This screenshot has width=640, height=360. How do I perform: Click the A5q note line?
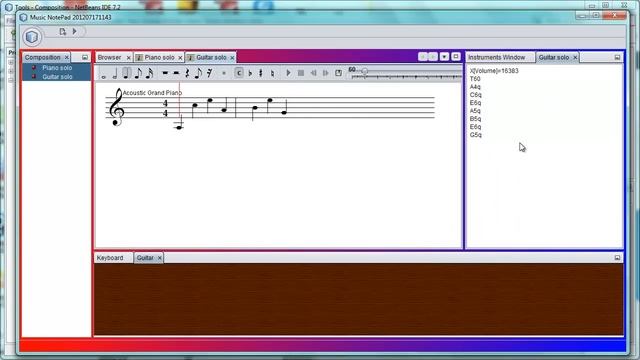click(475, 111)
